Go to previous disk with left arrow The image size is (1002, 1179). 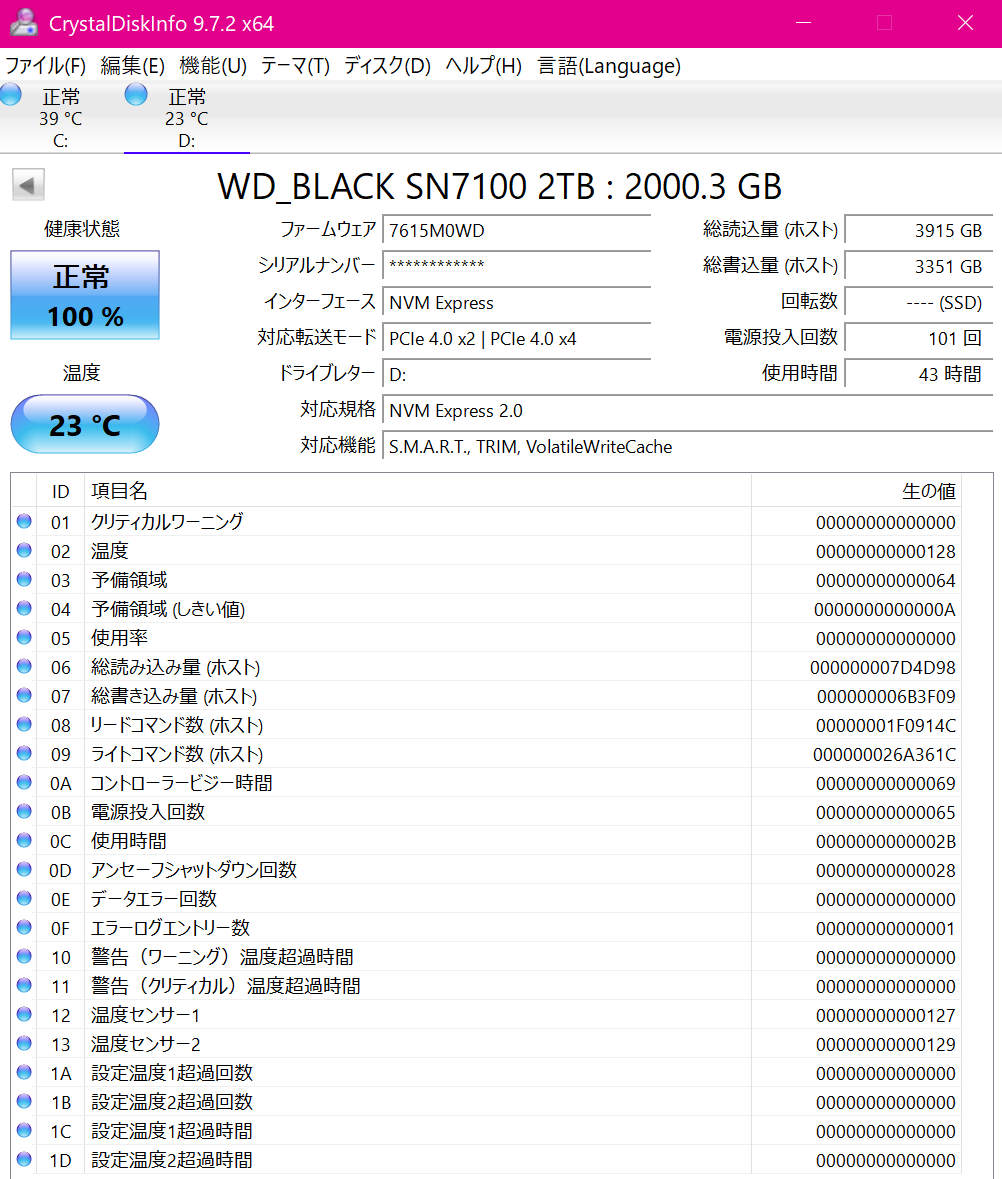(x=29, y=185)
